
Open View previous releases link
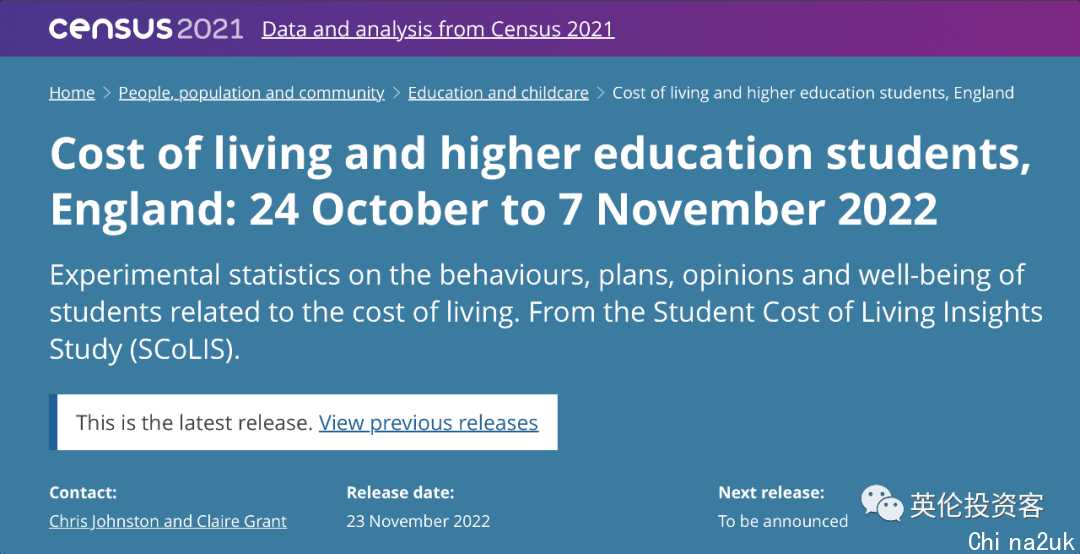[428, 422]
